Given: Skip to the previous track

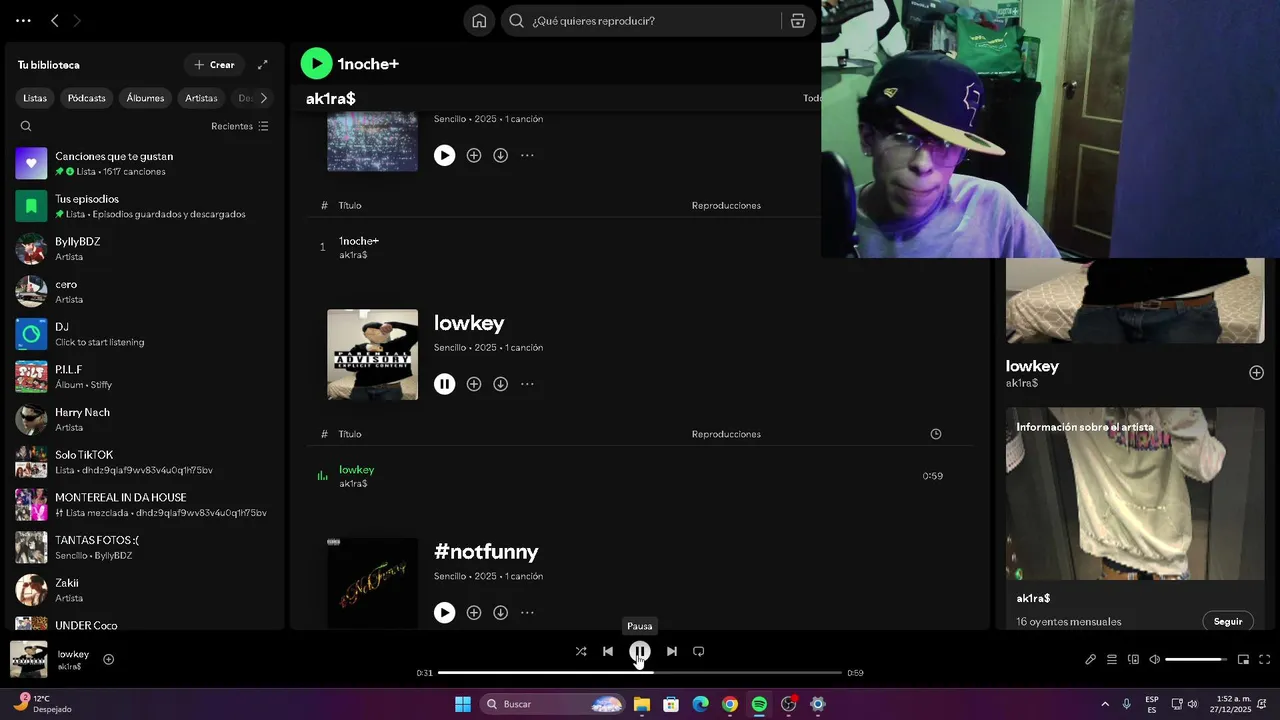Looking at the screenshot, I should pos(608,651).
